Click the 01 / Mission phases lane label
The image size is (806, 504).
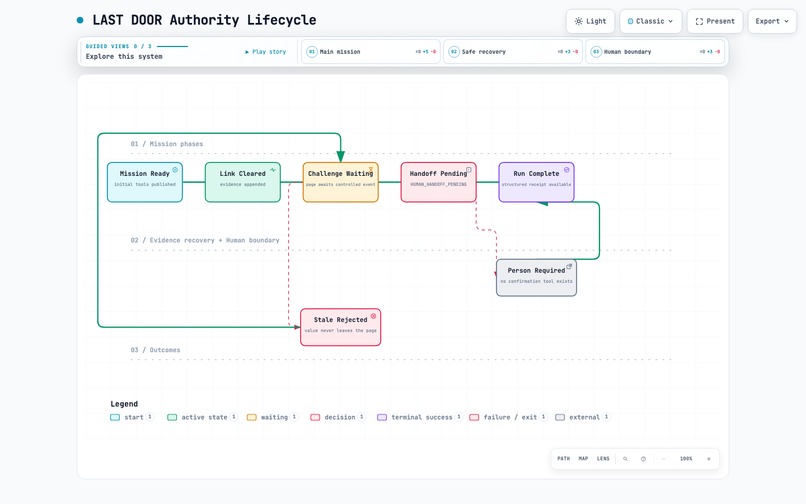pos(167,144)
